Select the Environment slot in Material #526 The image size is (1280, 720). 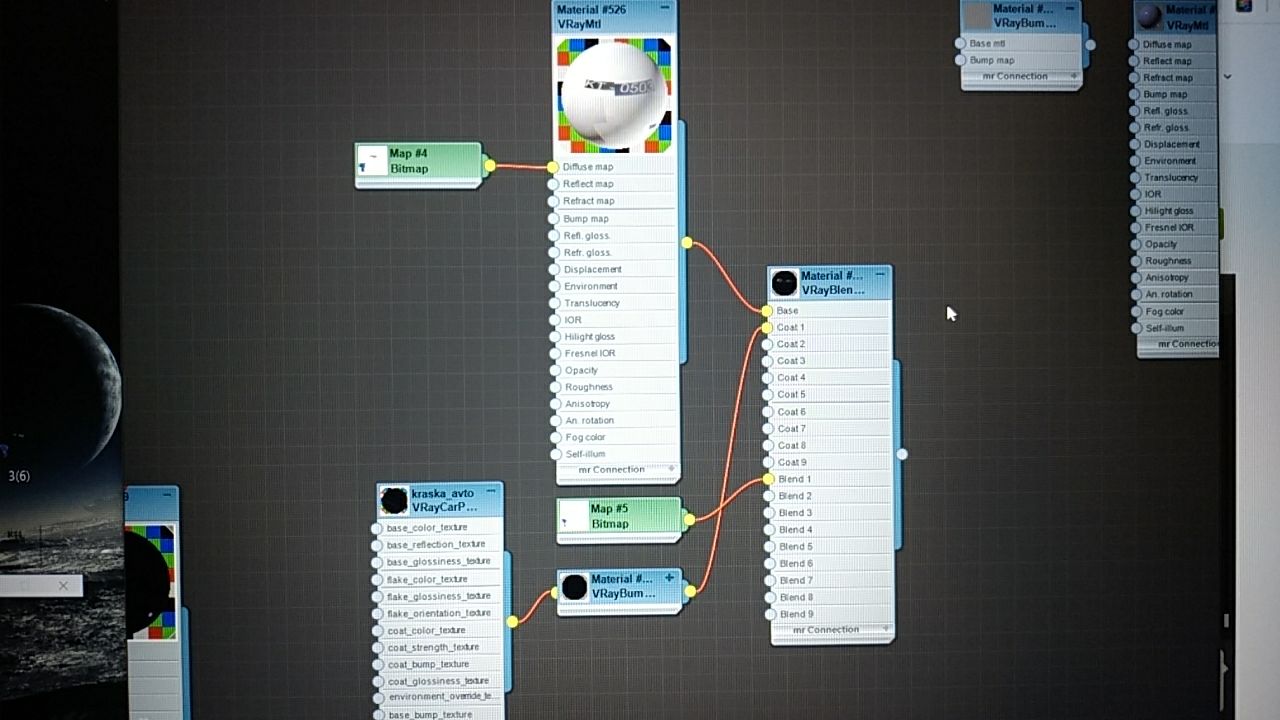pyautogui.click(x=616, y=286)
